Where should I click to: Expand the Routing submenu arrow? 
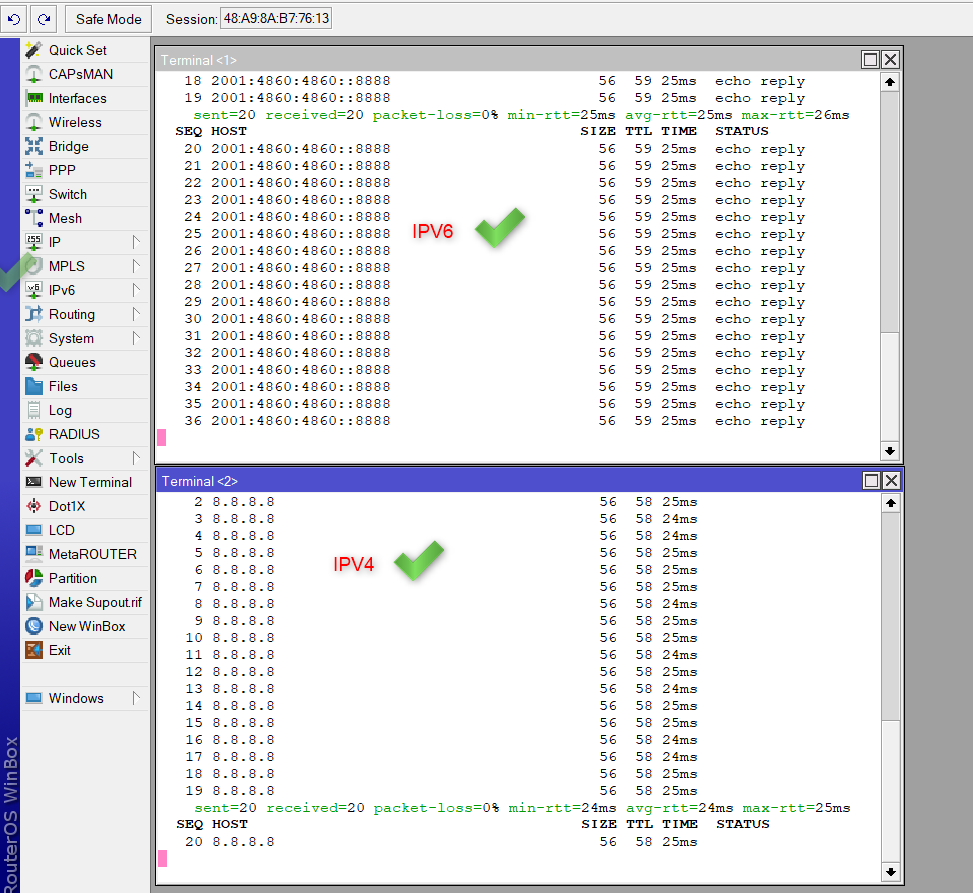(x=136, y=314)
